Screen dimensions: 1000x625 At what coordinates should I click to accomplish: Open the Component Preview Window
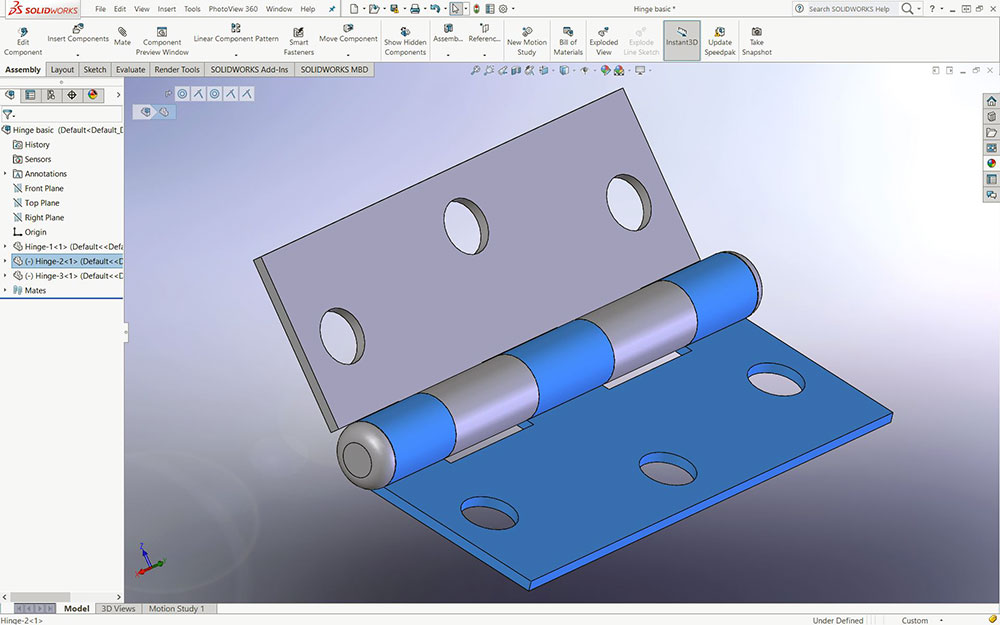(x=162, y=32)
